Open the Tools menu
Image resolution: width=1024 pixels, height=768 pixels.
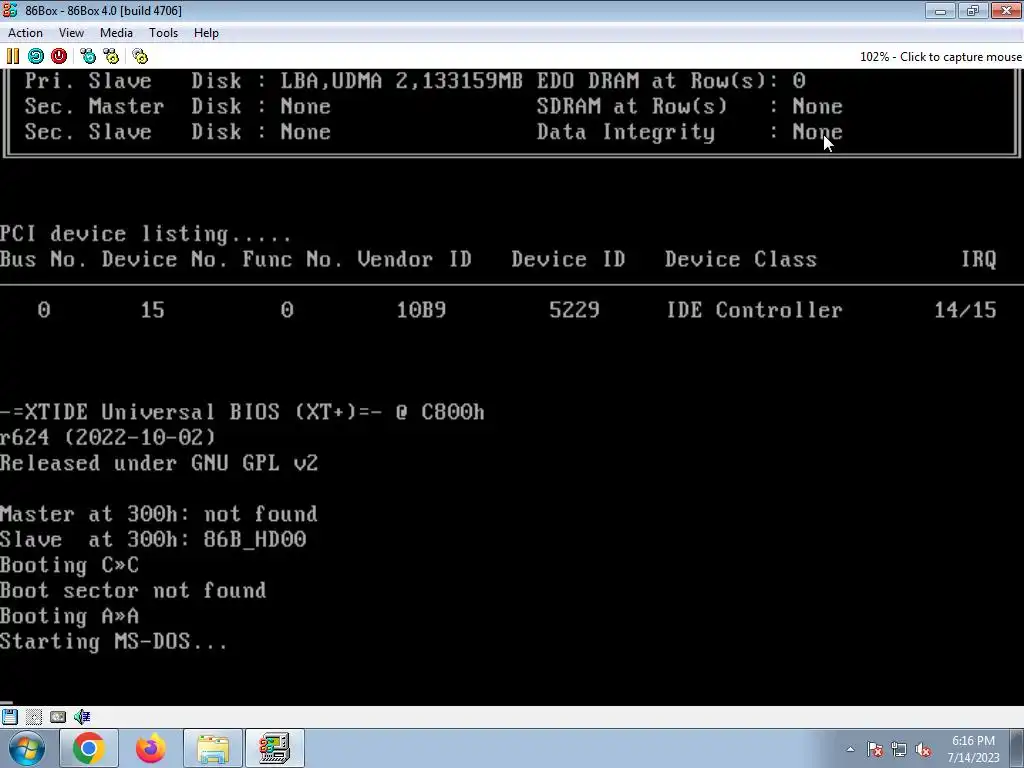point(163,33)
